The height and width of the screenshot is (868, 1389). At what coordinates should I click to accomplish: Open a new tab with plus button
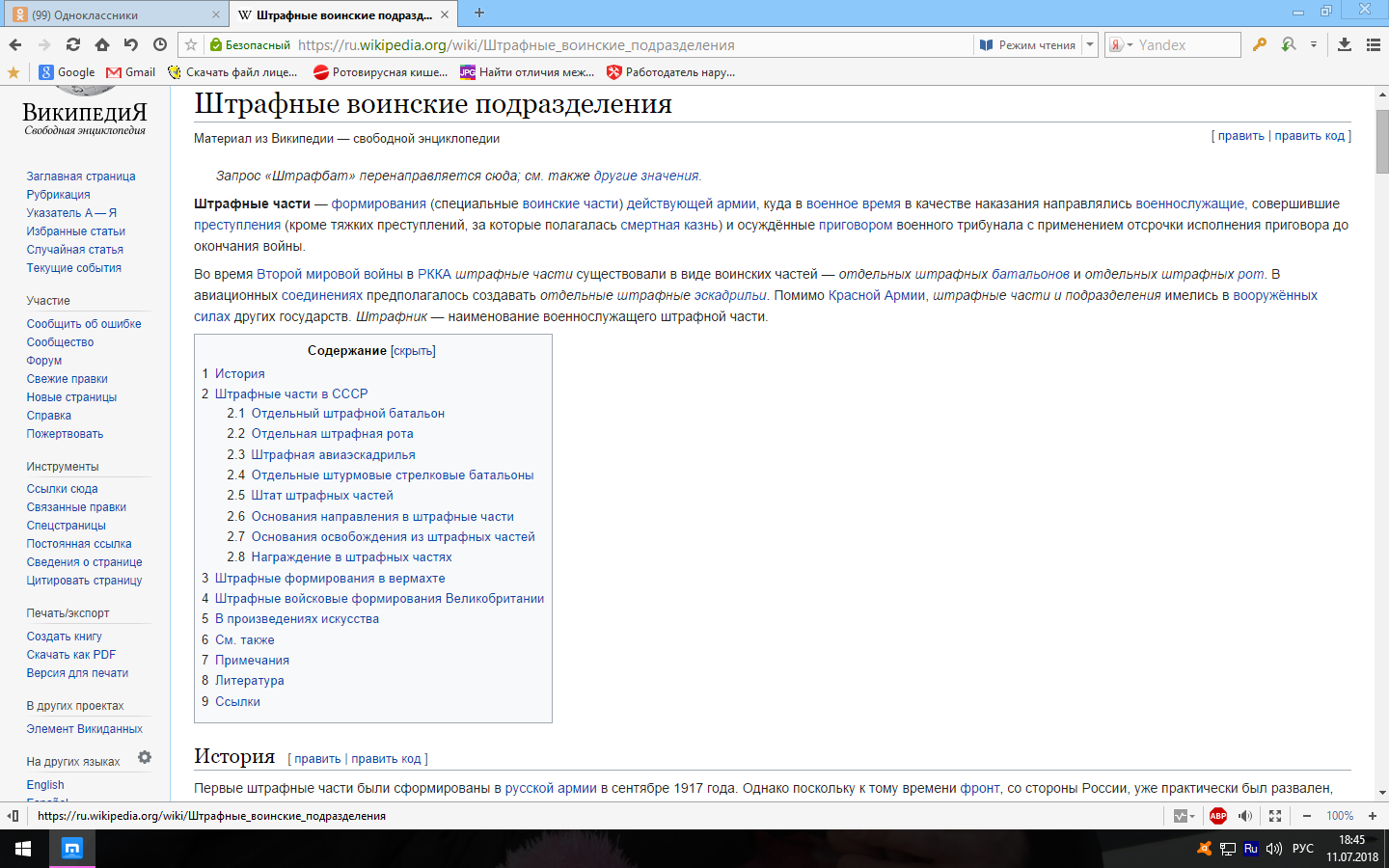pyautogui.click(x=479, y=14)
